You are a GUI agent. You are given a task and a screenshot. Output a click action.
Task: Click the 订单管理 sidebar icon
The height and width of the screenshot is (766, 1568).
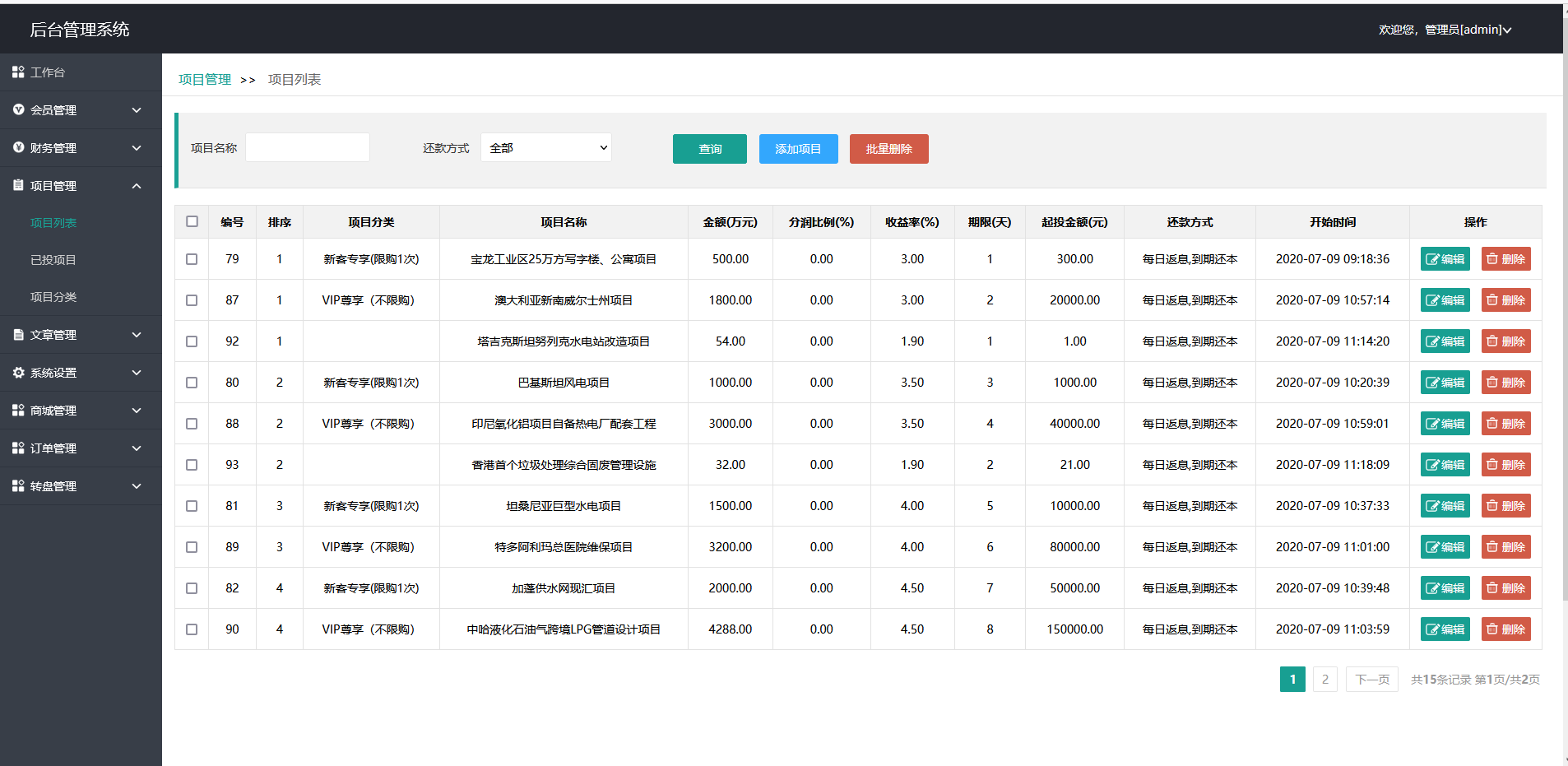(x=18, y=448)
